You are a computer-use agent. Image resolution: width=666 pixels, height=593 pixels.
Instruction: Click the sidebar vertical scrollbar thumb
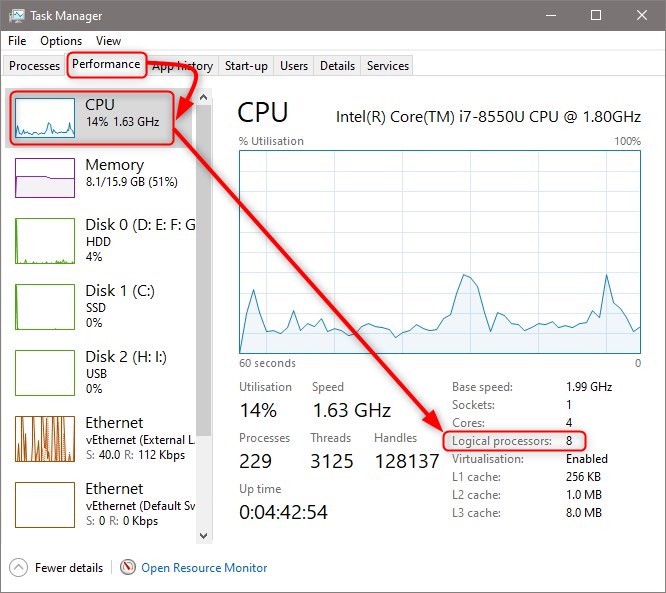[203, 271]
